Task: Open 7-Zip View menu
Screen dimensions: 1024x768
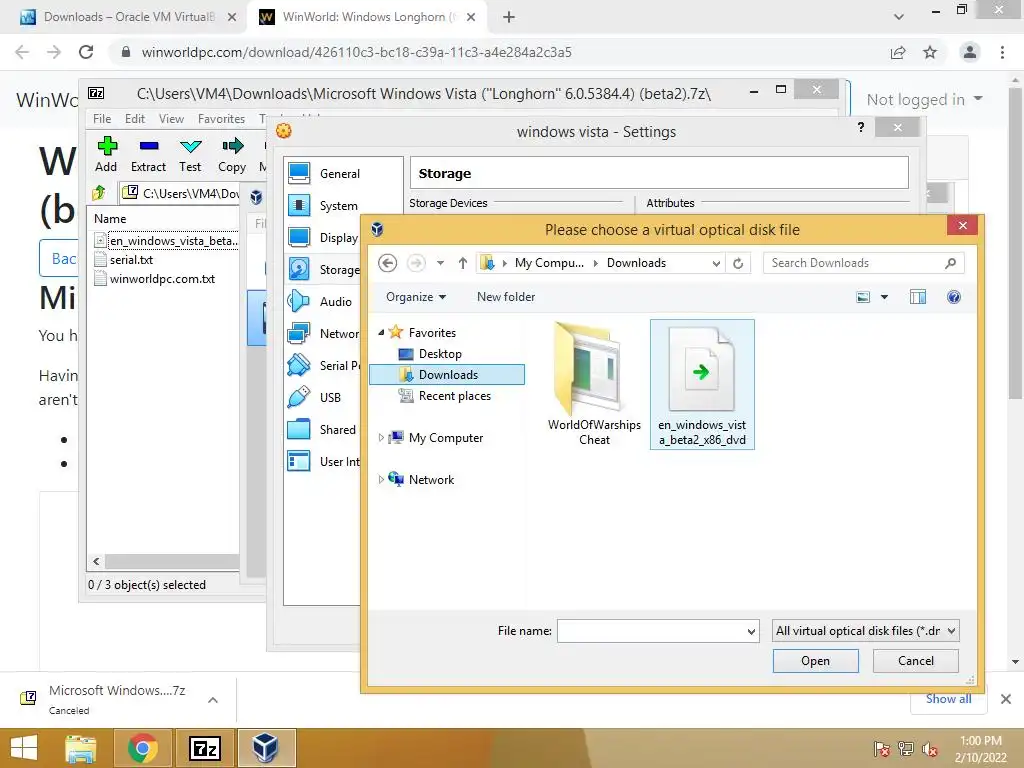Action: (x=171, y=119)
